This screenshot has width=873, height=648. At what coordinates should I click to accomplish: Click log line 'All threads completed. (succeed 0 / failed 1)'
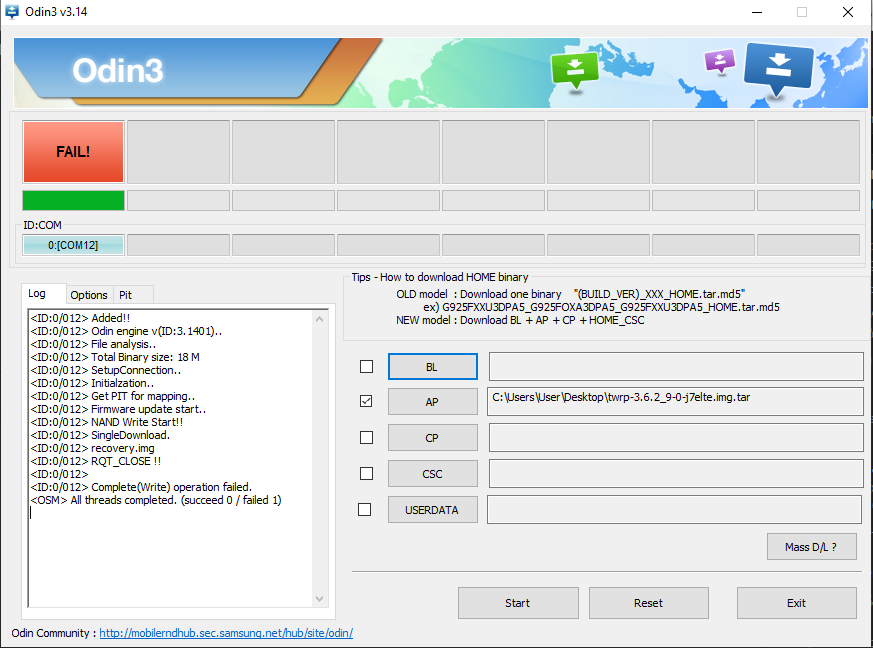coord(156,500)
